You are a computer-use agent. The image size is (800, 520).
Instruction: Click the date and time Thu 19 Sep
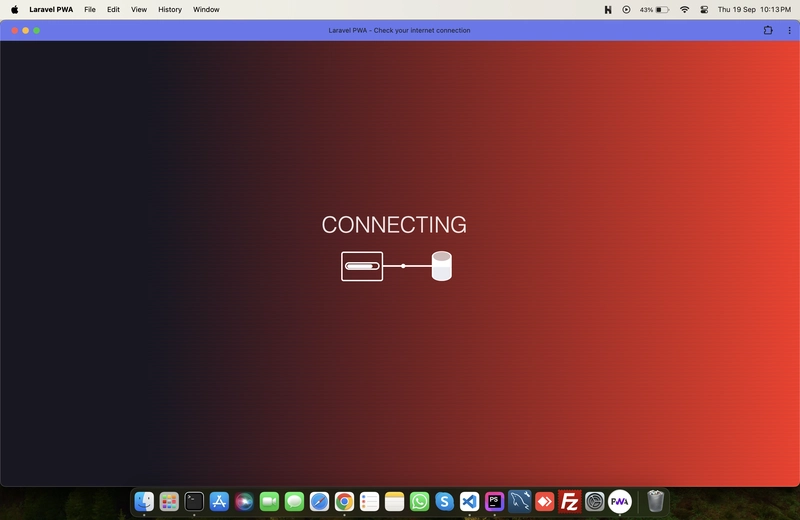754,9
